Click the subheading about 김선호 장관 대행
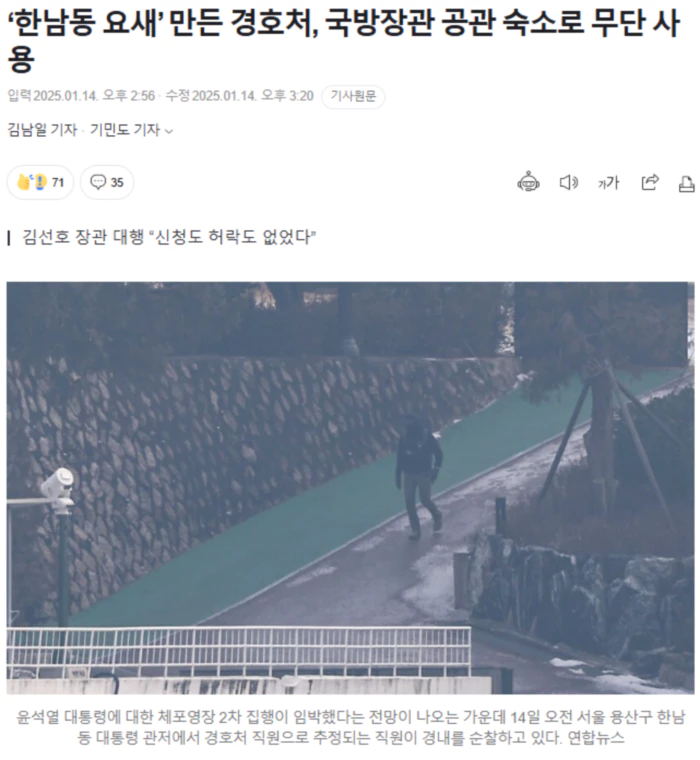 [169, 237]
